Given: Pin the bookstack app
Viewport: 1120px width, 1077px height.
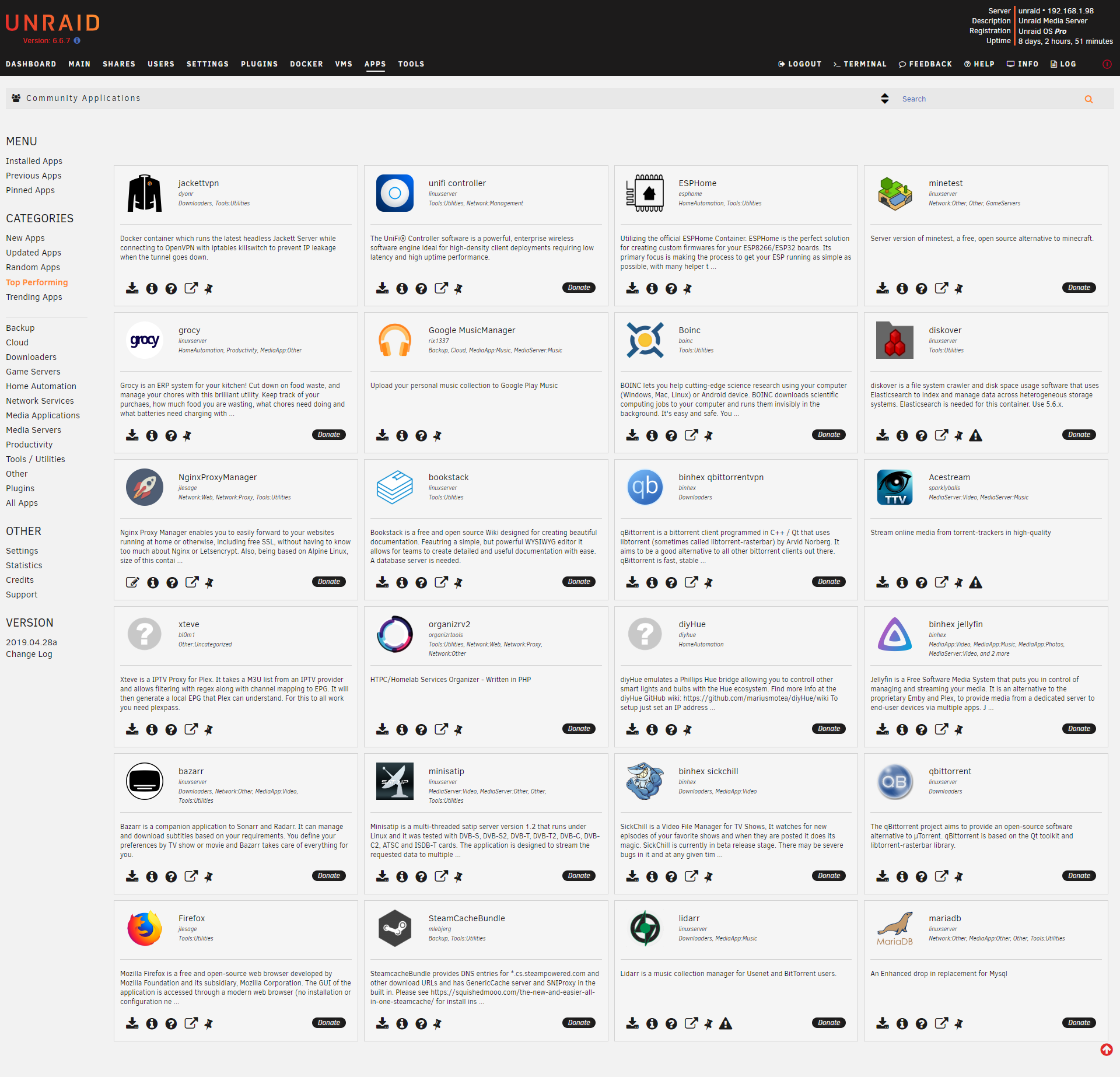Looking at the screenshot, I should (459, 582).
